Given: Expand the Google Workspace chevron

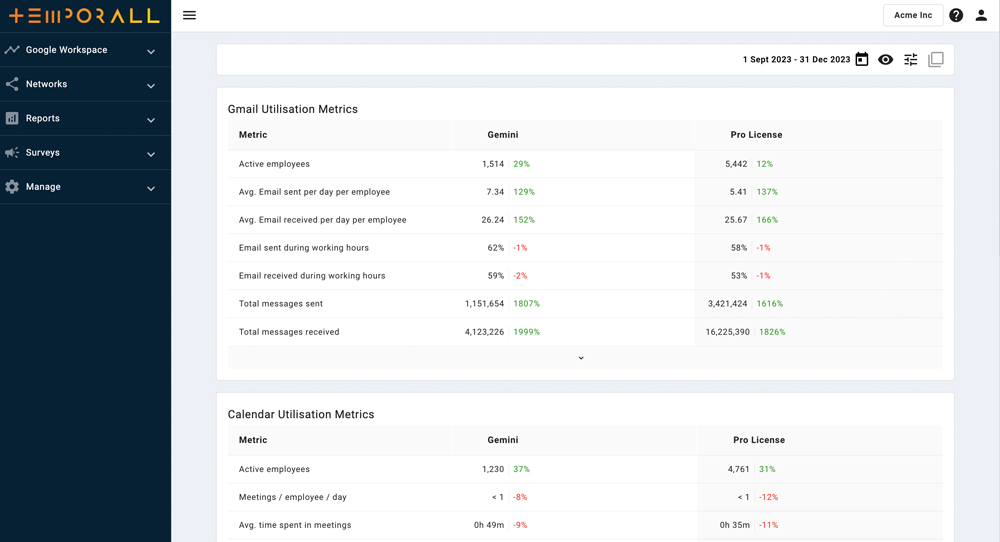Looking at the screenshot, I should (151, 52).
